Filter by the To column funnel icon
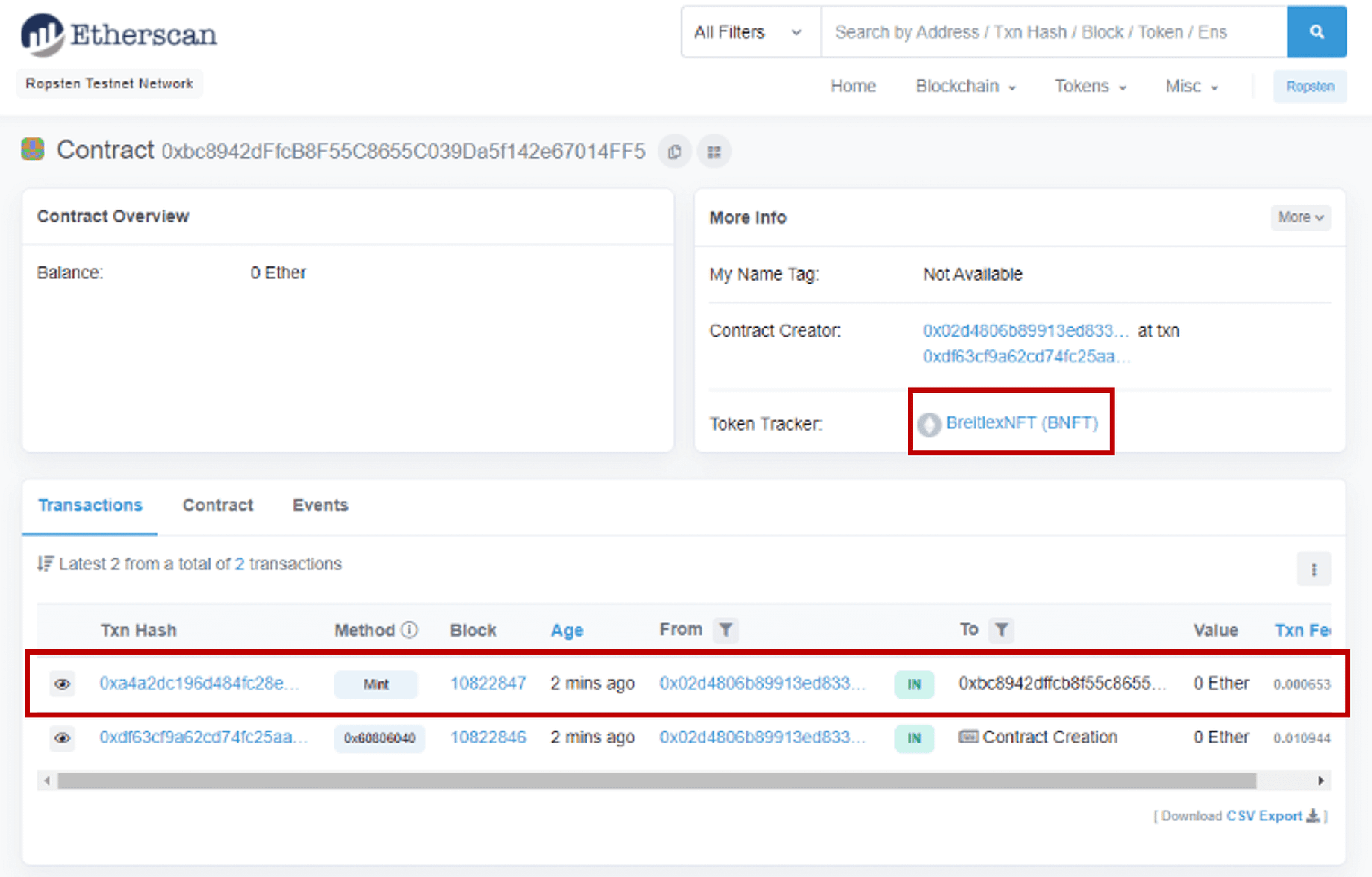The height and width of the screenshot is (877, 1372). tap(1002, 631)
